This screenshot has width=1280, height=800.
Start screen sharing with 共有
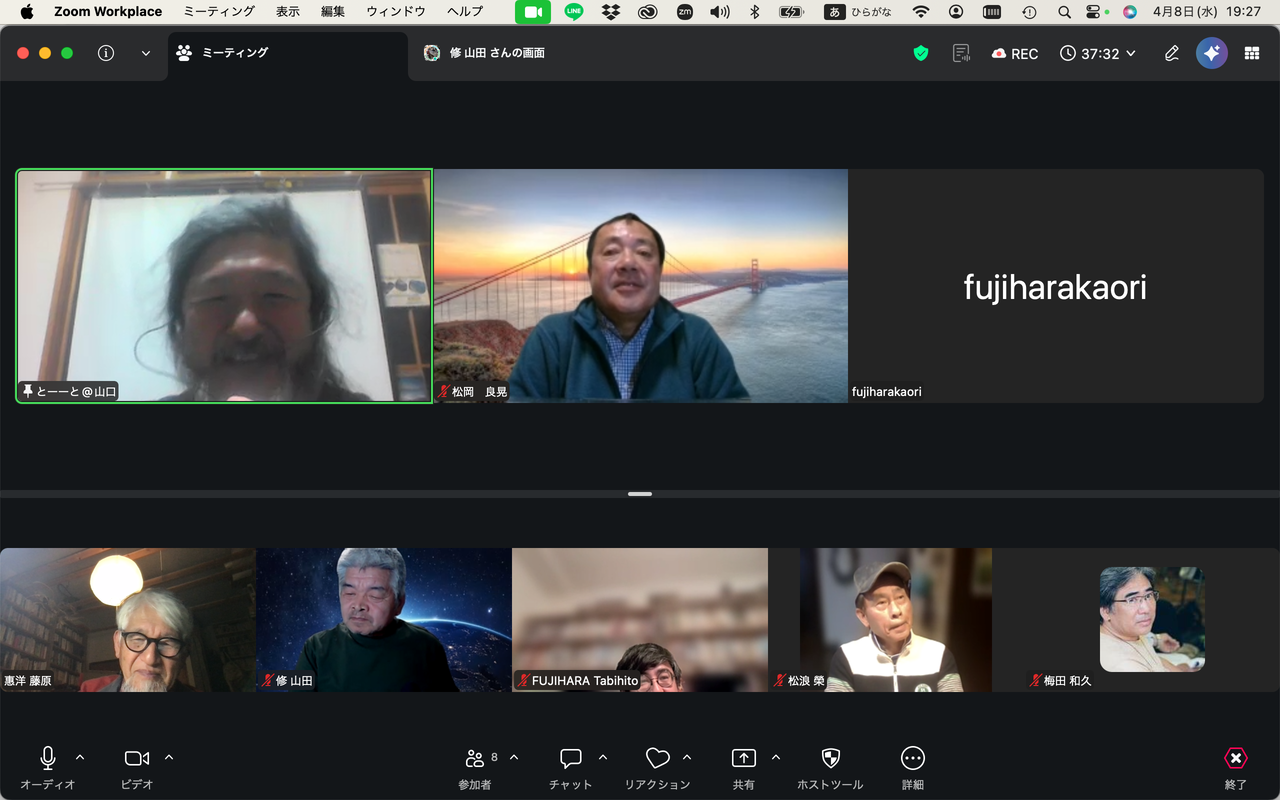point(743,768)
